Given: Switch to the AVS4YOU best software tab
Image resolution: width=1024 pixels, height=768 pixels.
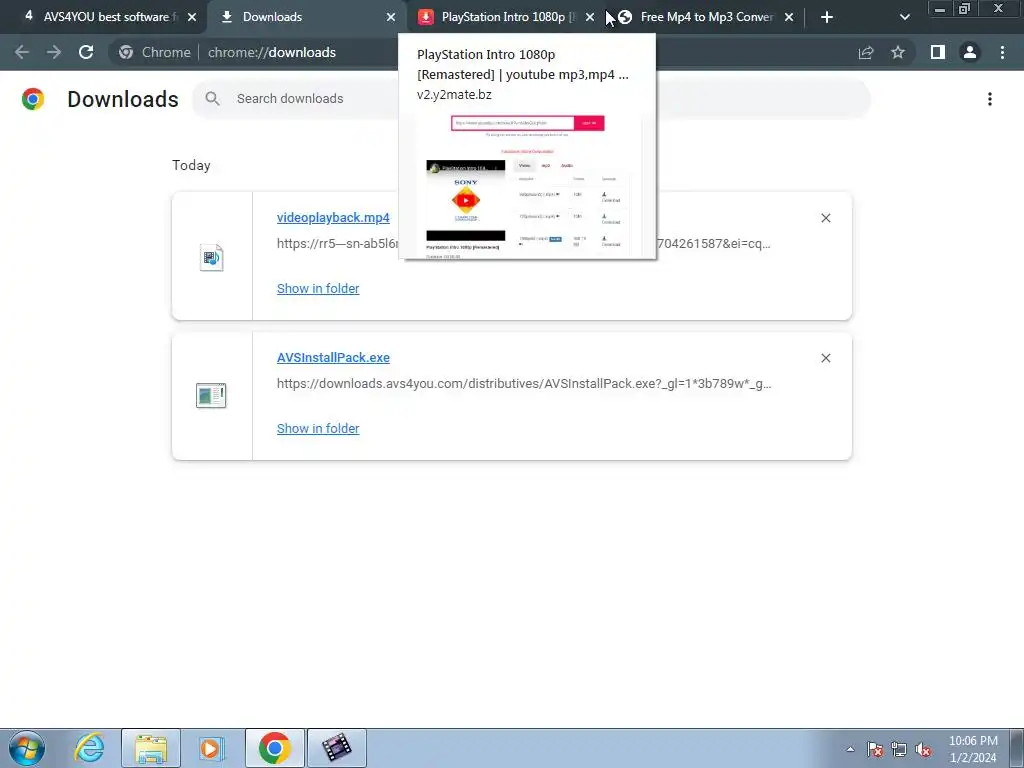Looking at the screenshot, I should 104,17.
